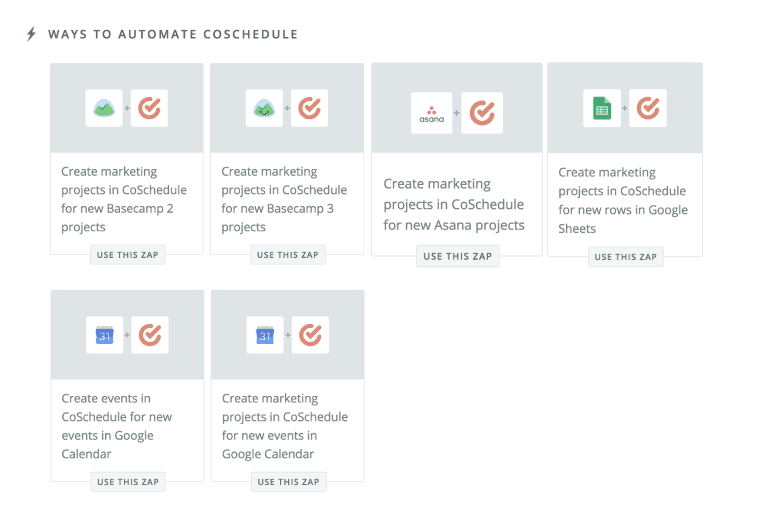Click Google Calendar icon in create-events card
Screen dimensions: 770x526
[x=105, y=336]
